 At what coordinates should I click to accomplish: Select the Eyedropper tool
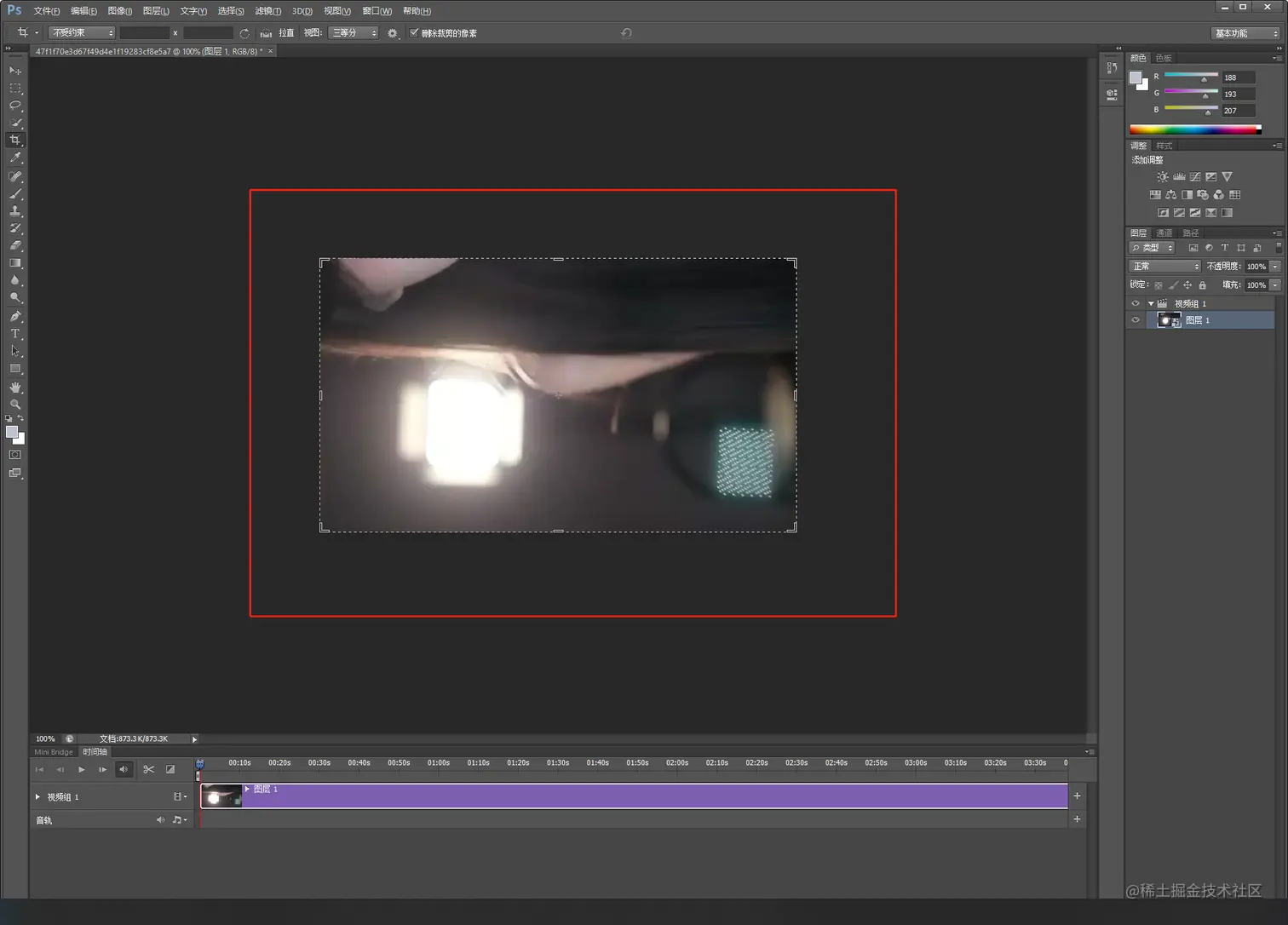click(x=15, y=158)
